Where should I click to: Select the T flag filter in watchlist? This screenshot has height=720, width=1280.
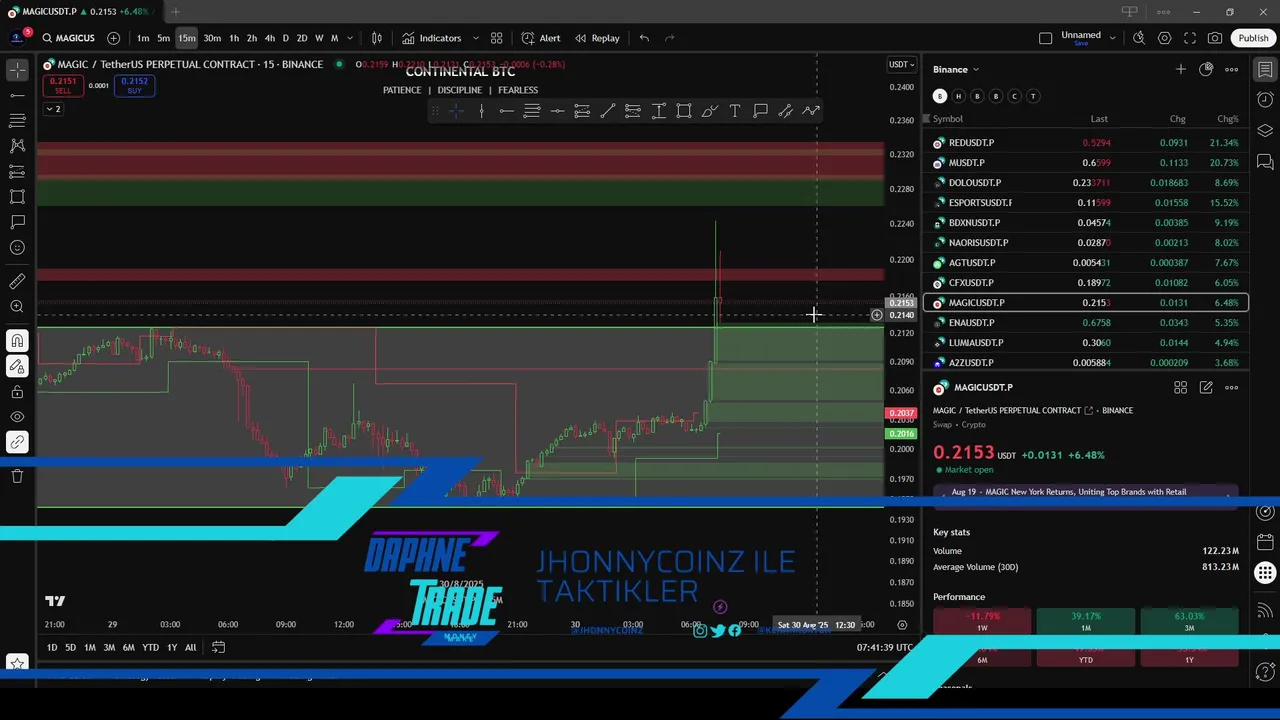pyautogui.click(x=1033, y=96)
